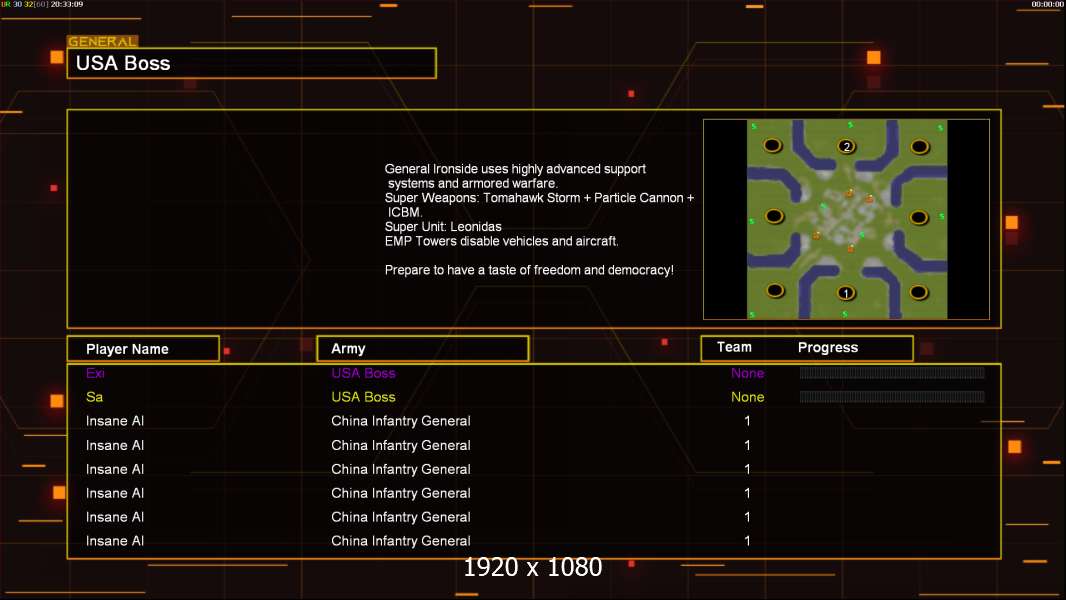The height and width of the screenshot is (600, 1066).
Task: Select the minimap's top-right corner start oval
Action: [x=920, y=147]
